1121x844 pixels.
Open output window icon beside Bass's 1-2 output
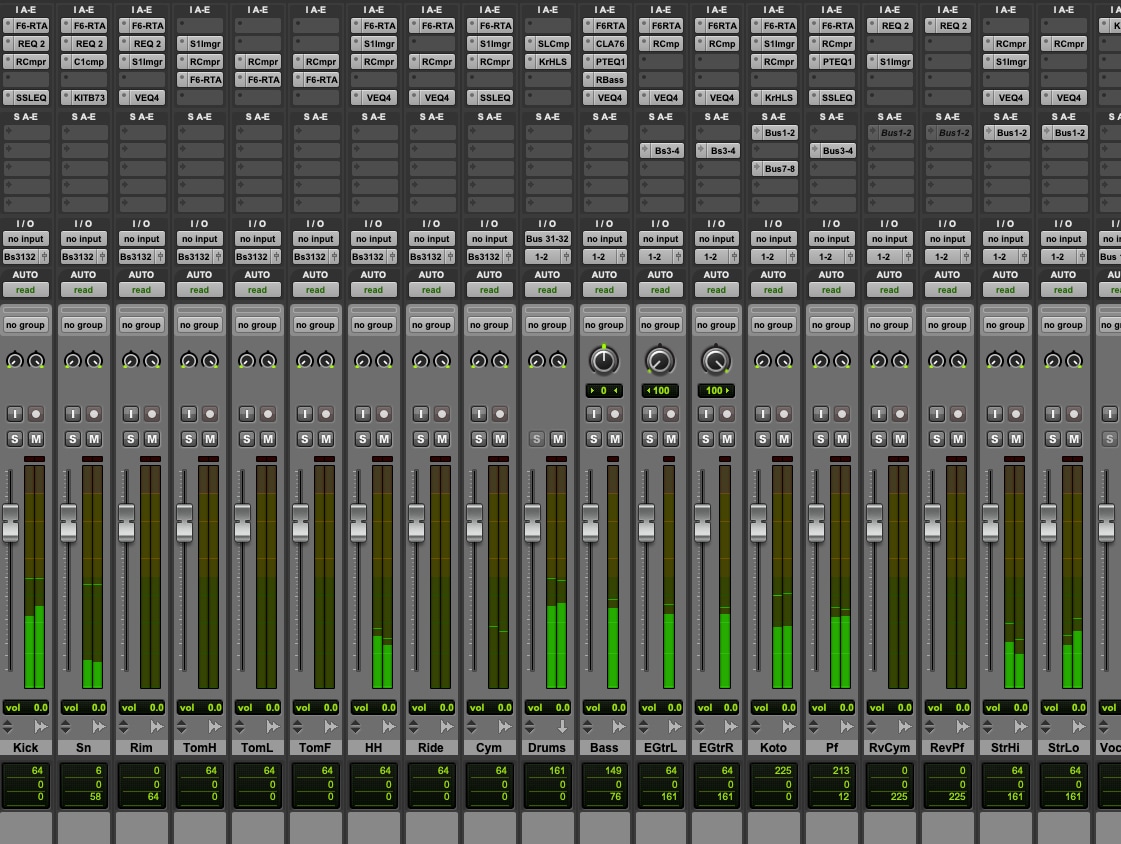coord(623,257)
